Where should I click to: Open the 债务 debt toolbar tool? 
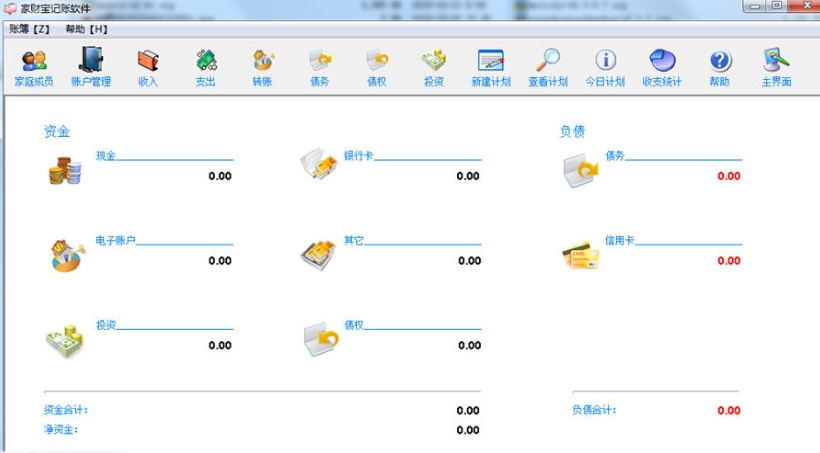click(320, 67)
